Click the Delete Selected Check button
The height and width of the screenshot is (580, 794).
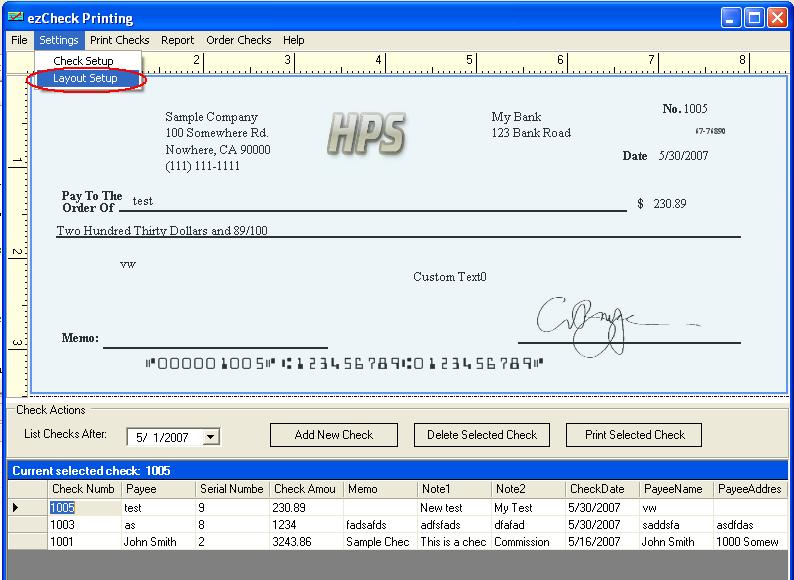(x=482, y=435)
